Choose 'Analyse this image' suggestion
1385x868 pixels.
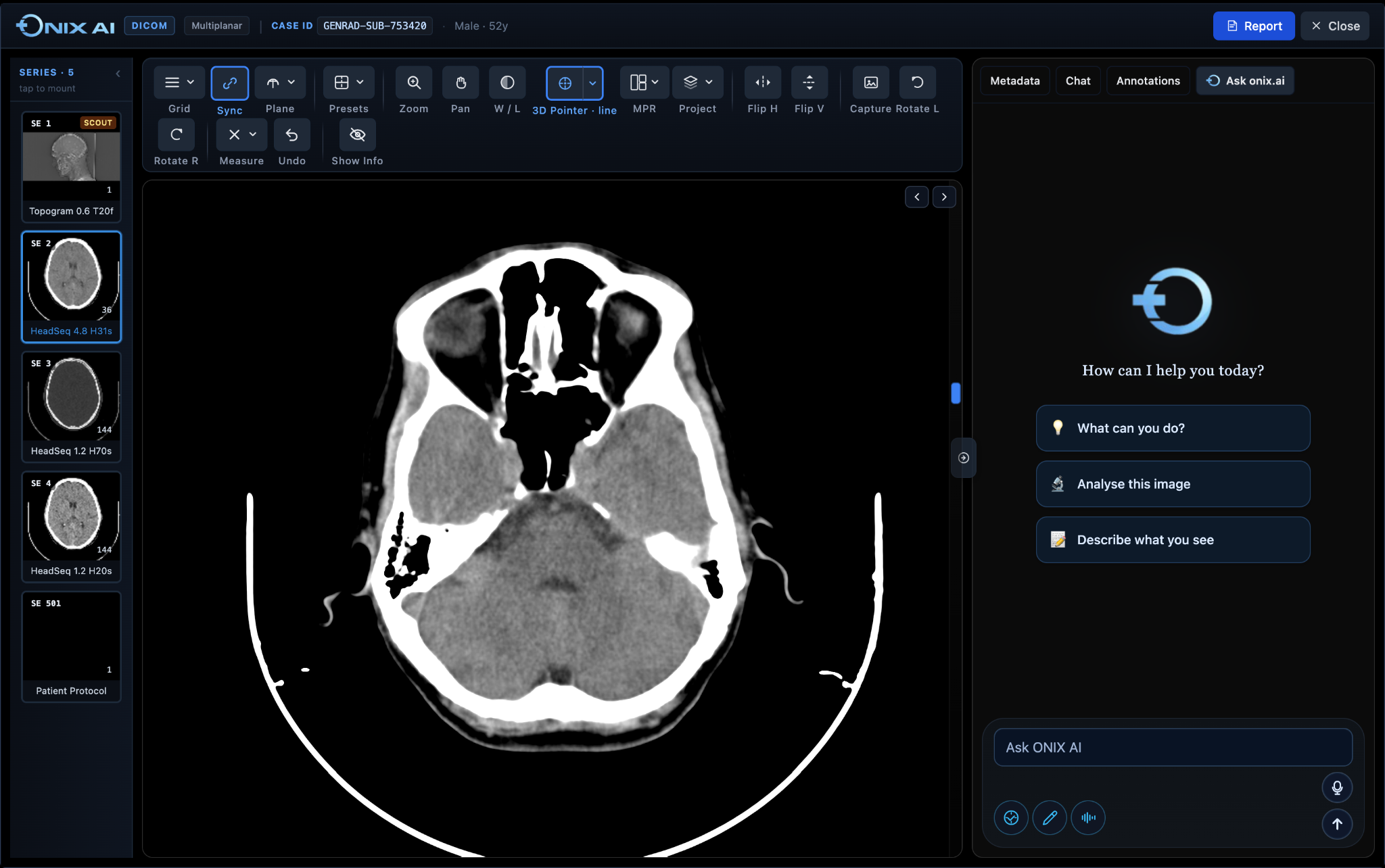click(1173, 484)
